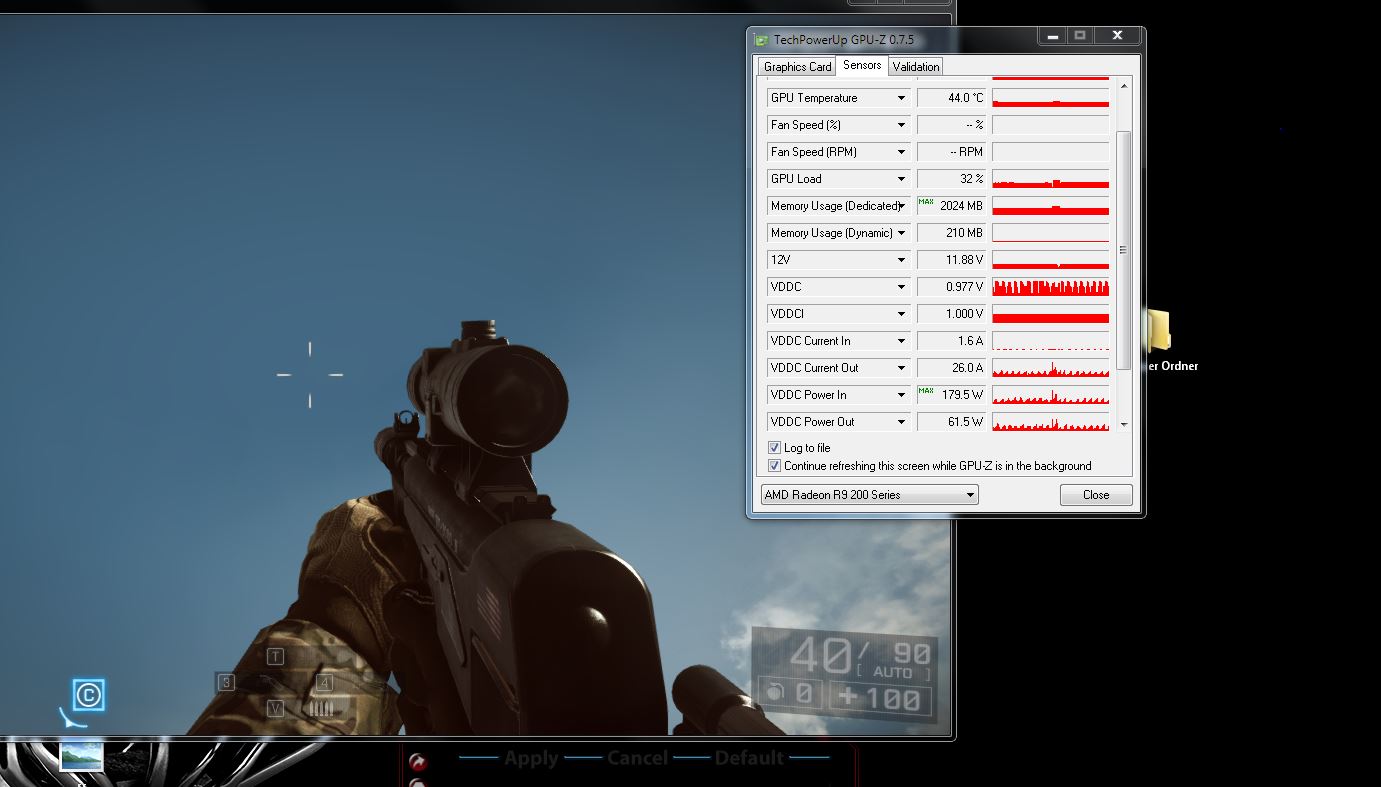Viewport: 1381px width, 787px height.
Task: Click the VDDC Current Out graph
Action: pos(1050,368)
